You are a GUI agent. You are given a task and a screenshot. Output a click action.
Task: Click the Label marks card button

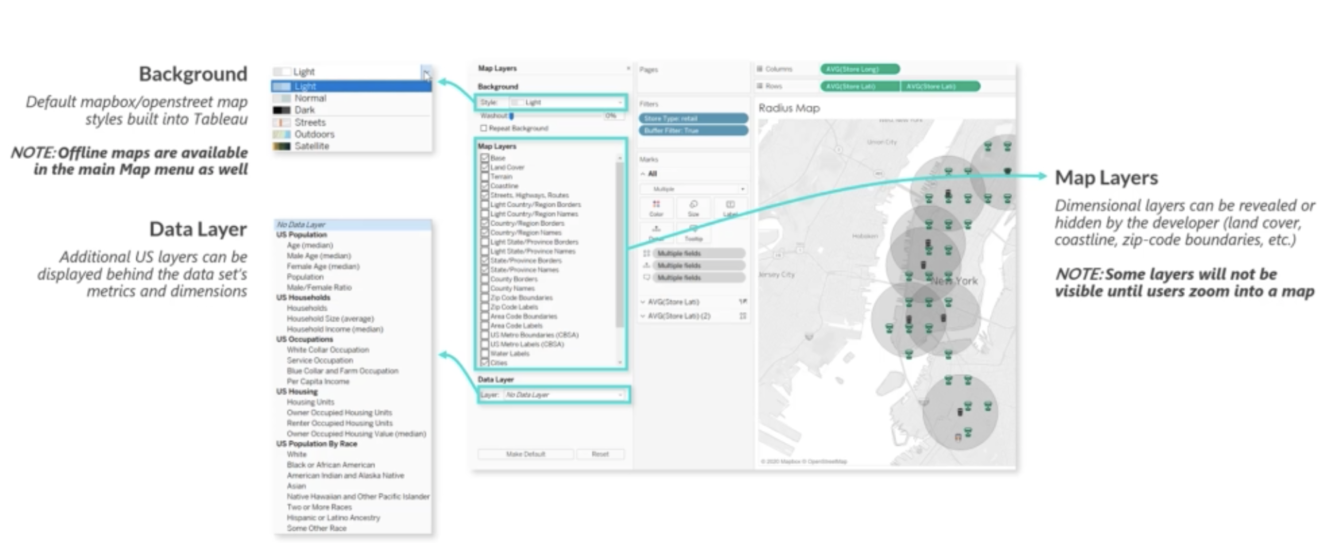(730, 208)
